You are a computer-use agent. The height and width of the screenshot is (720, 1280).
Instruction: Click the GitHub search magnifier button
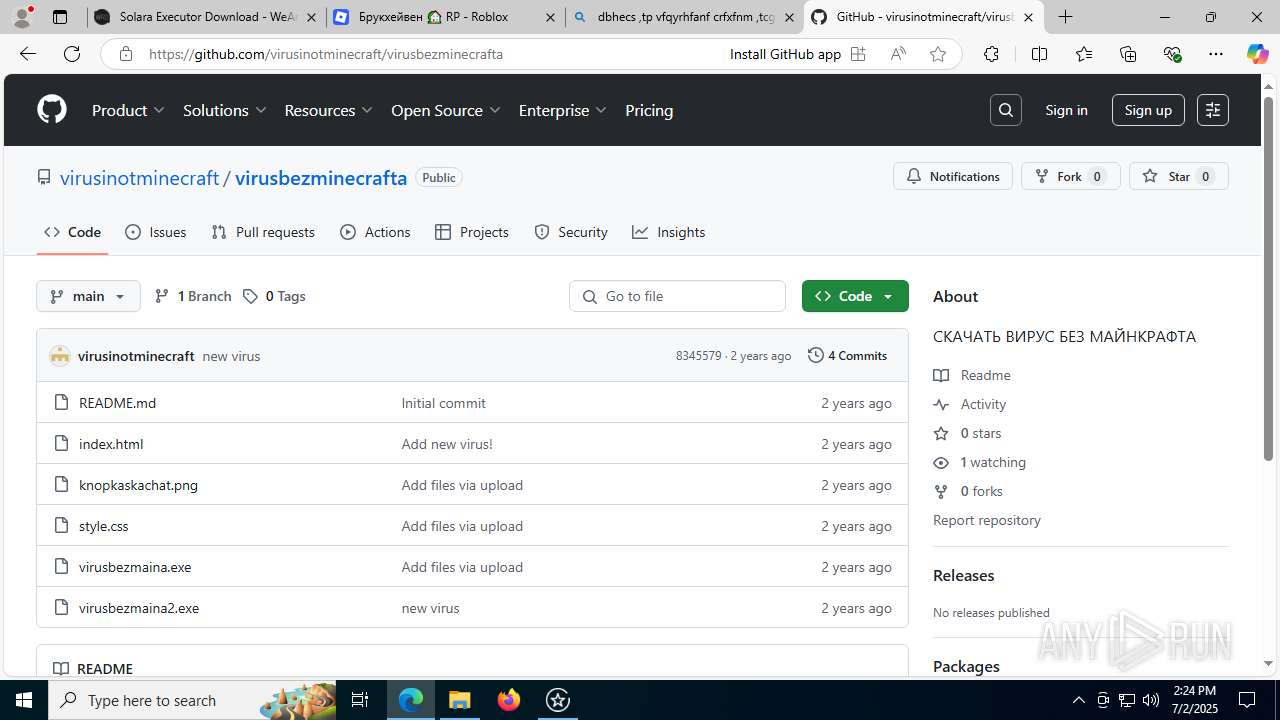[x=1006, y=110]
